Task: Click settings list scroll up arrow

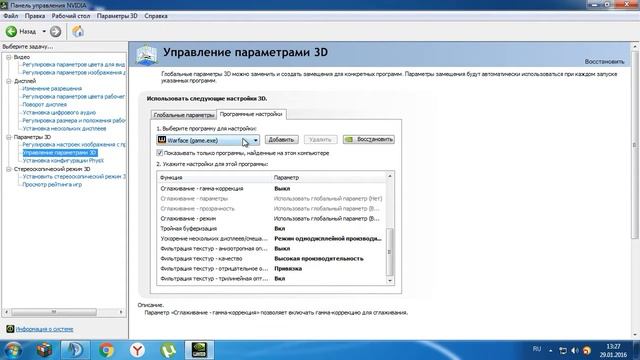Action: (x=390, y=176)
